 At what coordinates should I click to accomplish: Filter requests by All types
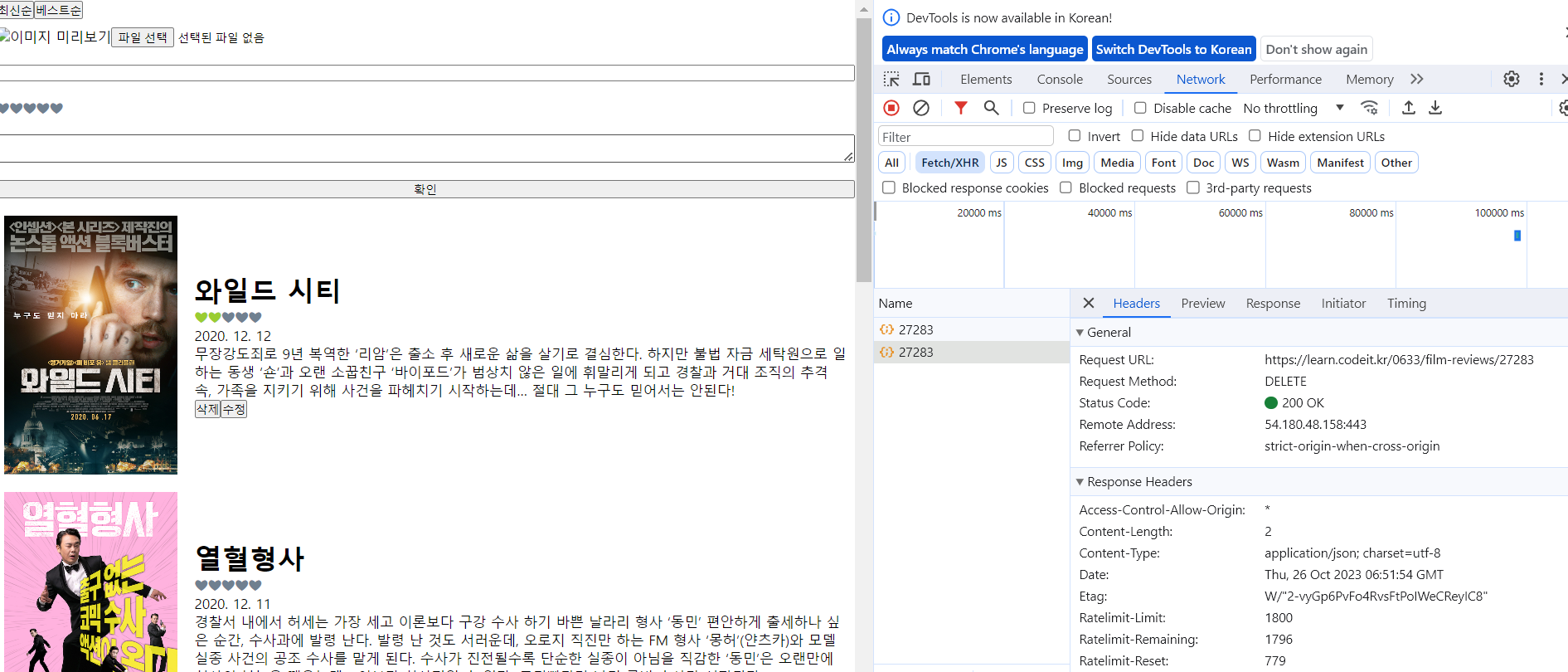click(x=891, y=163)
